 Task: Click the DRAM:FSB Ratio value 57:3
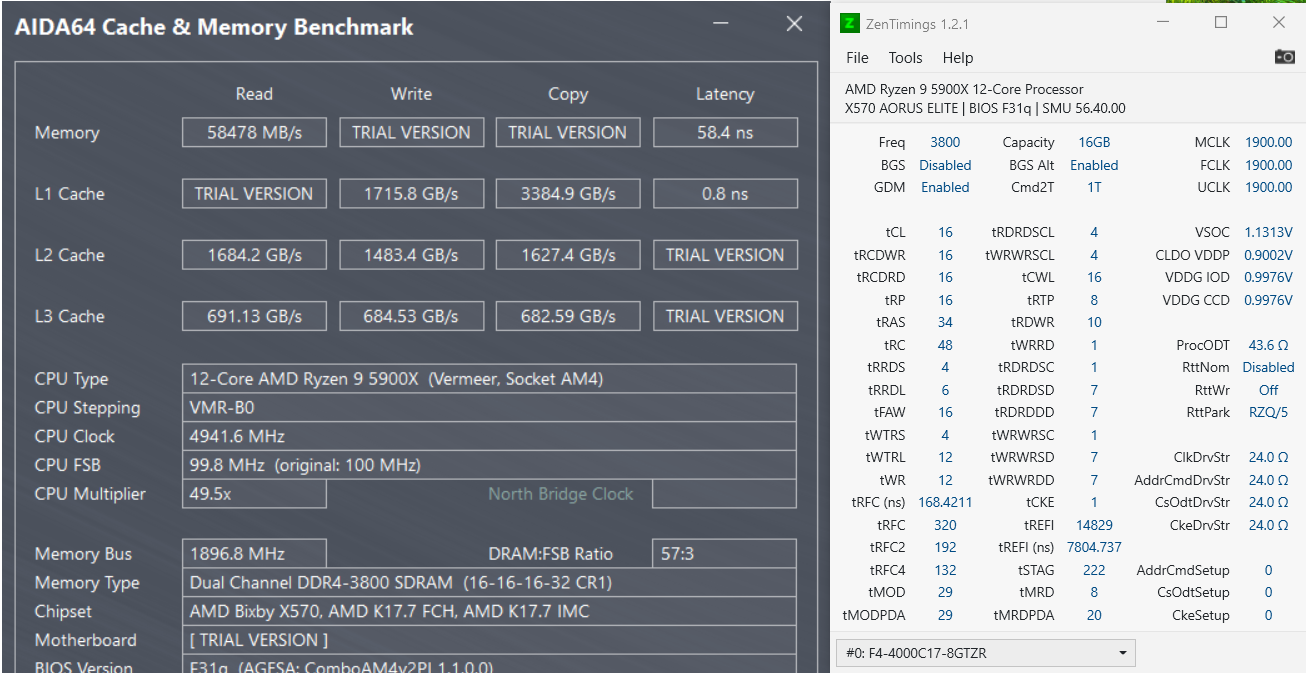click(x=725, y=554)
